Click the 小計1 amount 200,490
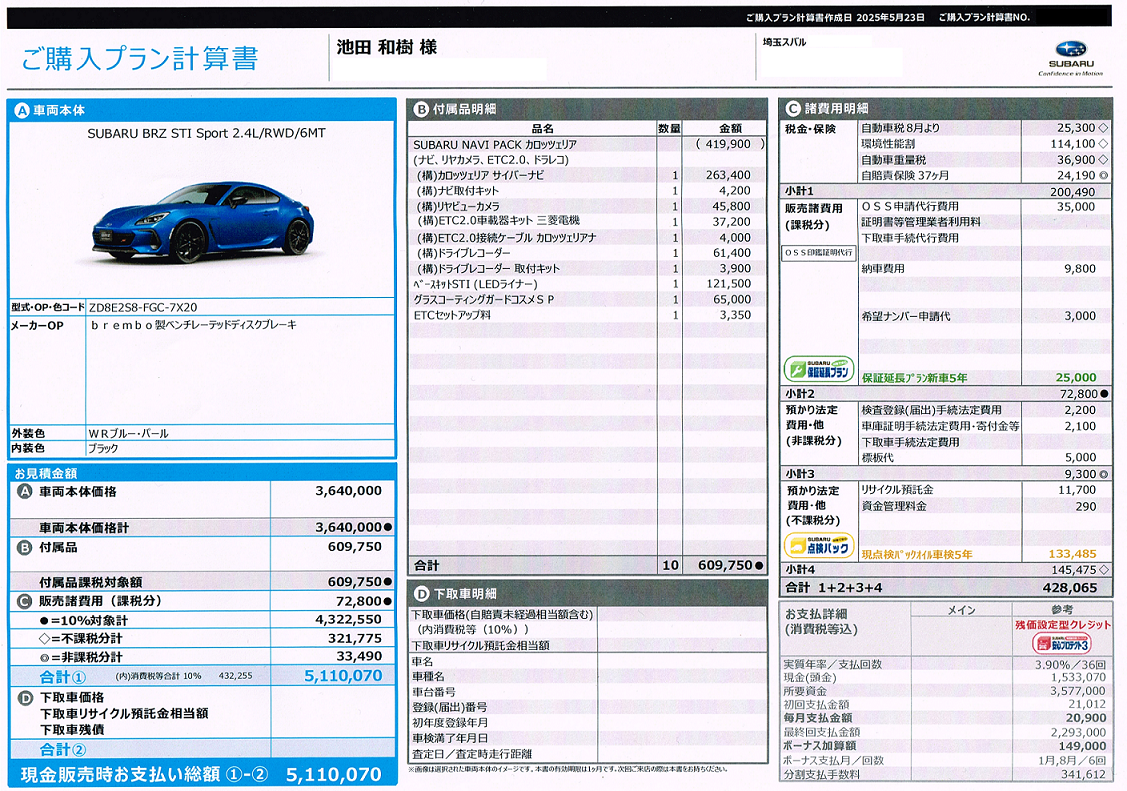The height and width of the screenshot is (791, 1127). pyautogui.click(x=1072, y=192)
